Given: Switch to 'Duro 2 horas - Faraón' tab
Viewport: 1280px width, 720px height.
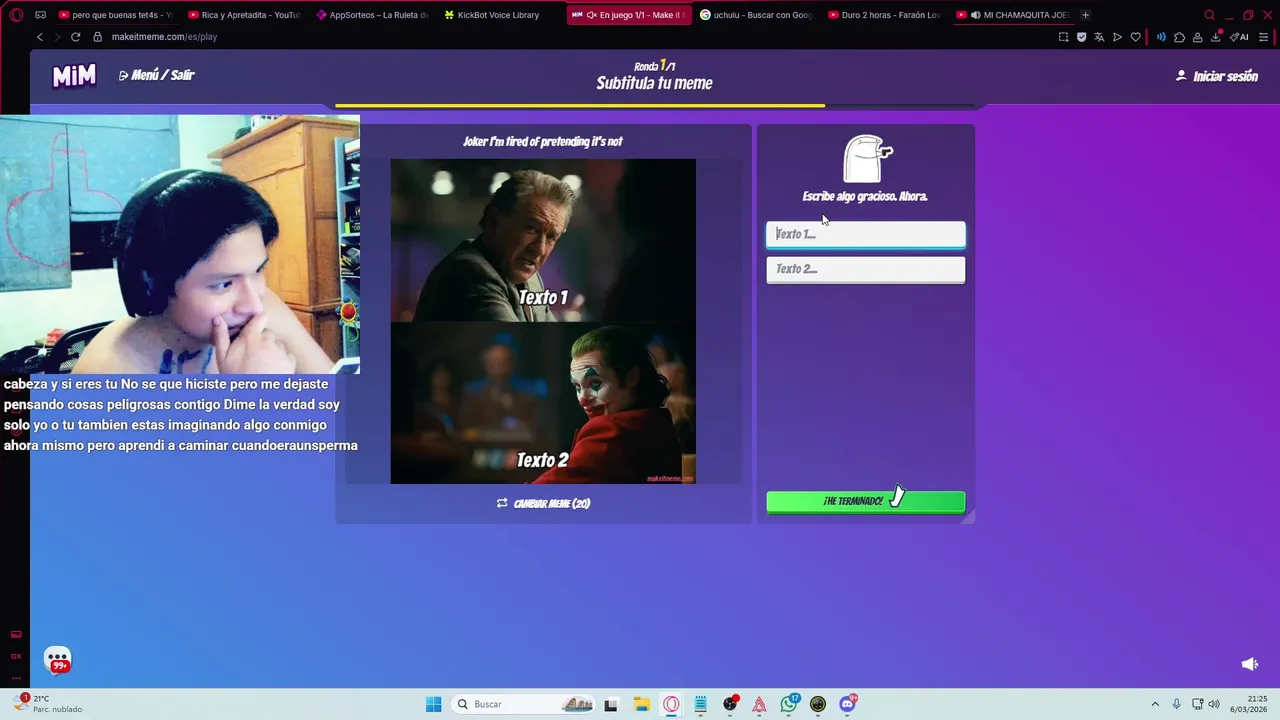Looking at the screenshot, I should tap(884, 15).
